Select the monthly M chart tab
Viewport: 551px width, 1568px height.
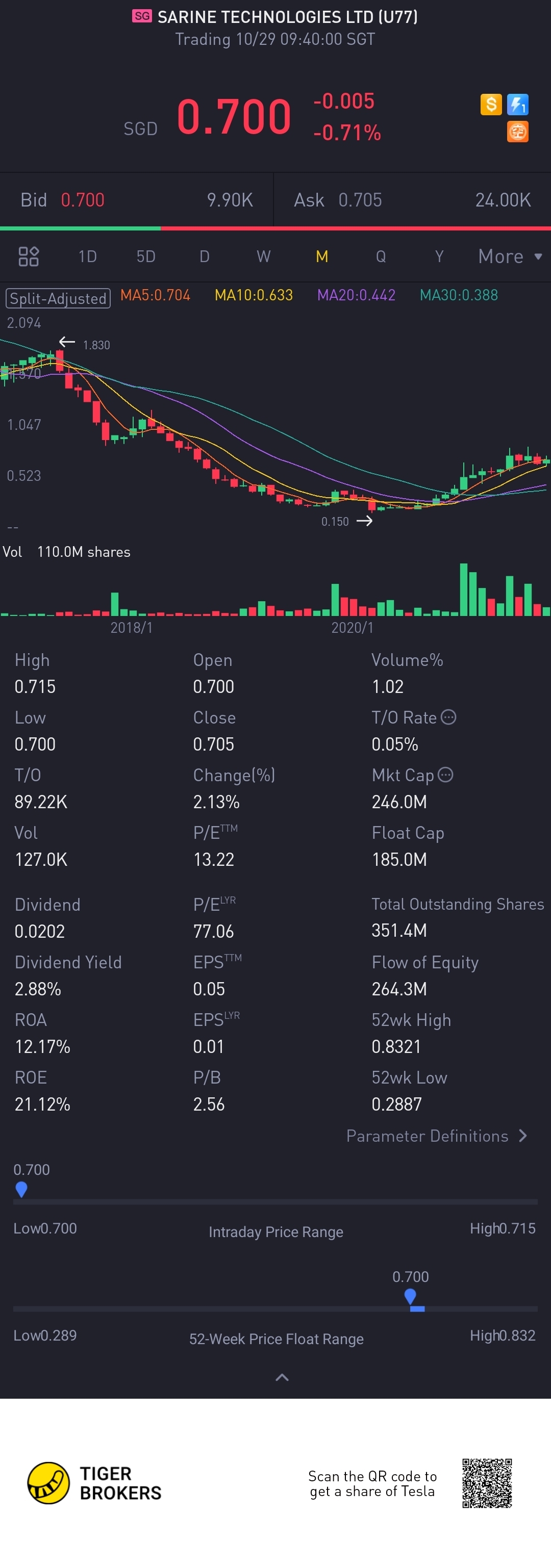[x=322, y=256]
